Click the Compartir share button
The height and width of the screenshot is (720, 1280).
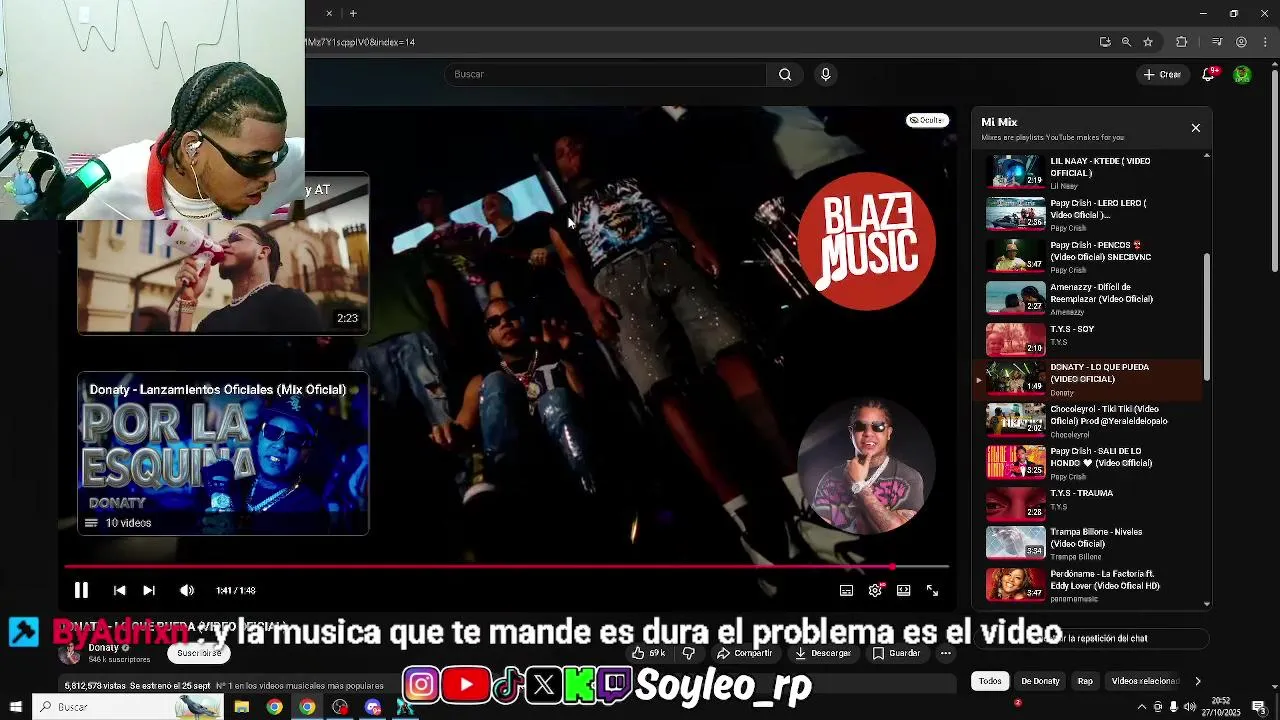tap(744, 653)
